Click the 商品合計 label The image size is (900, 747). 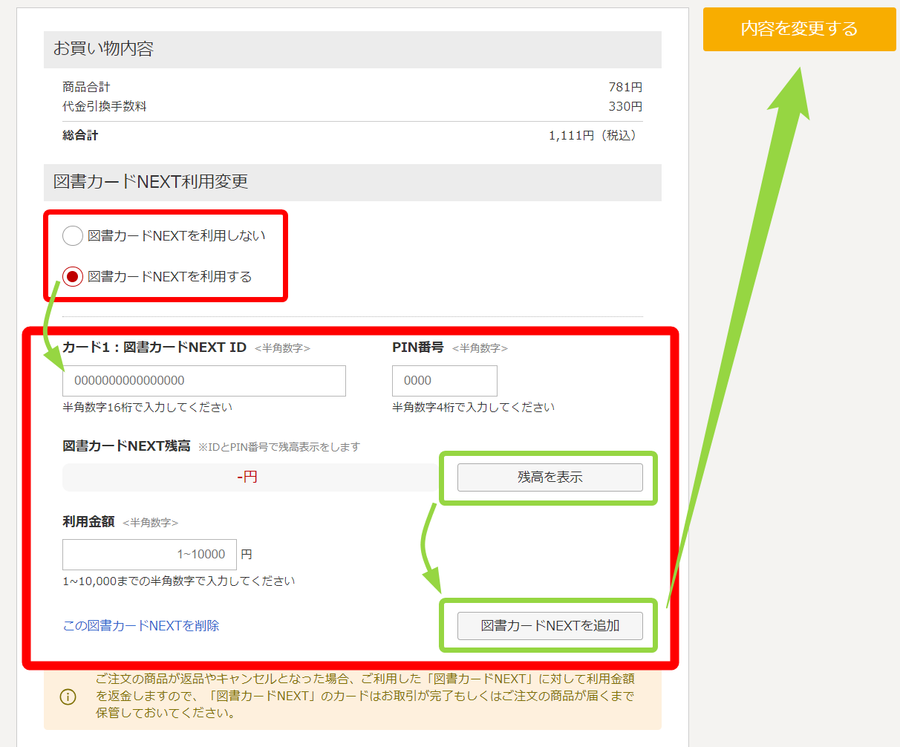tap(86, 87)
